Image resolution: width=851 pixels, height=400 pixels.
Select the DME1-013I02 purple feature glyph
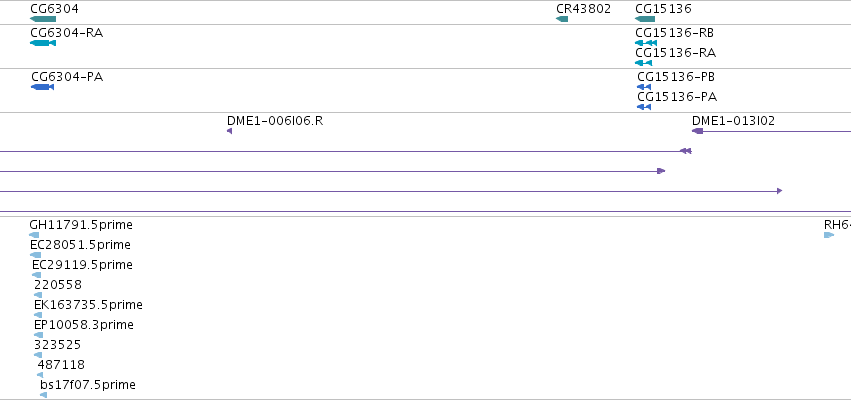(x=771, y=131)
